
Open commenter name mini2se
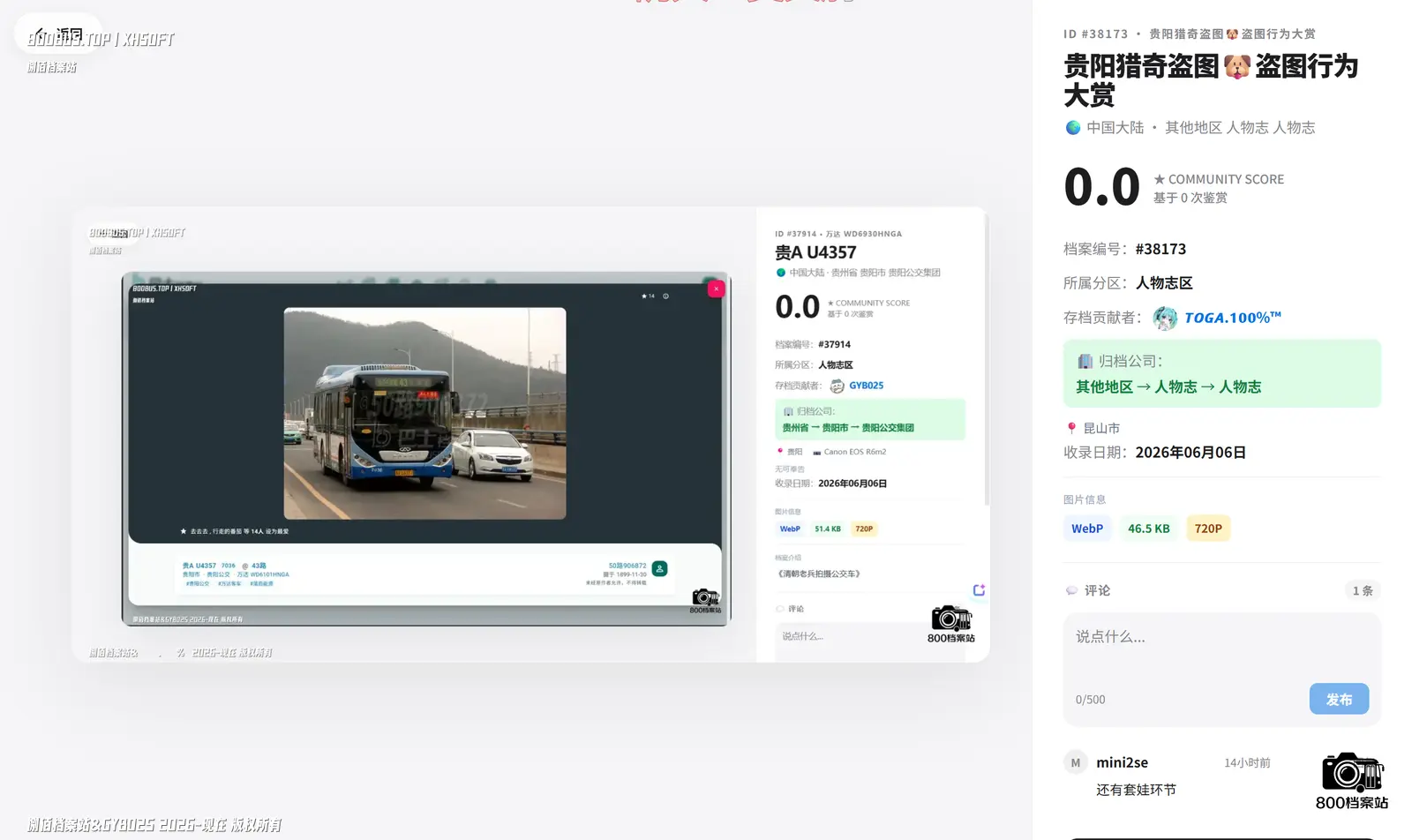click(1122, 762)
